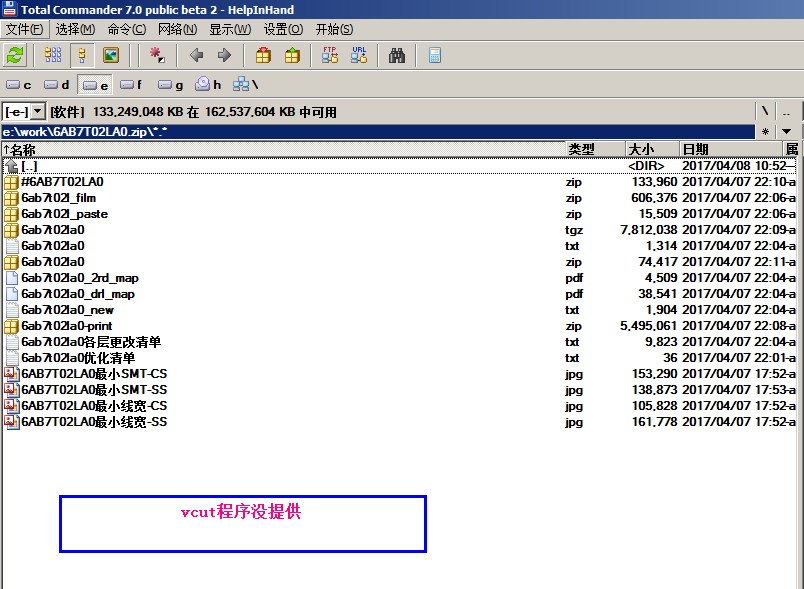Open URL connection icon
This screenshot has height=589, width=804.
point(359,55)
